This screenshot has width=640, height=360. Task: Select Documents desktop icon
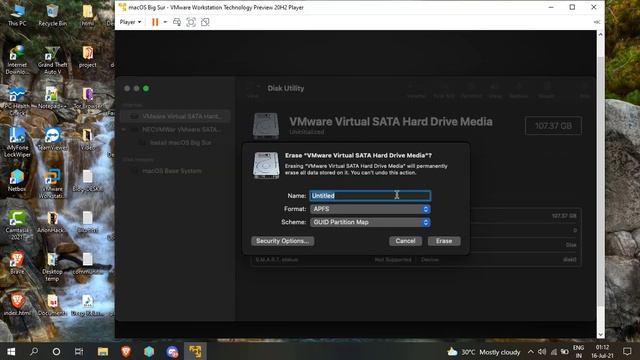point(52,304)
